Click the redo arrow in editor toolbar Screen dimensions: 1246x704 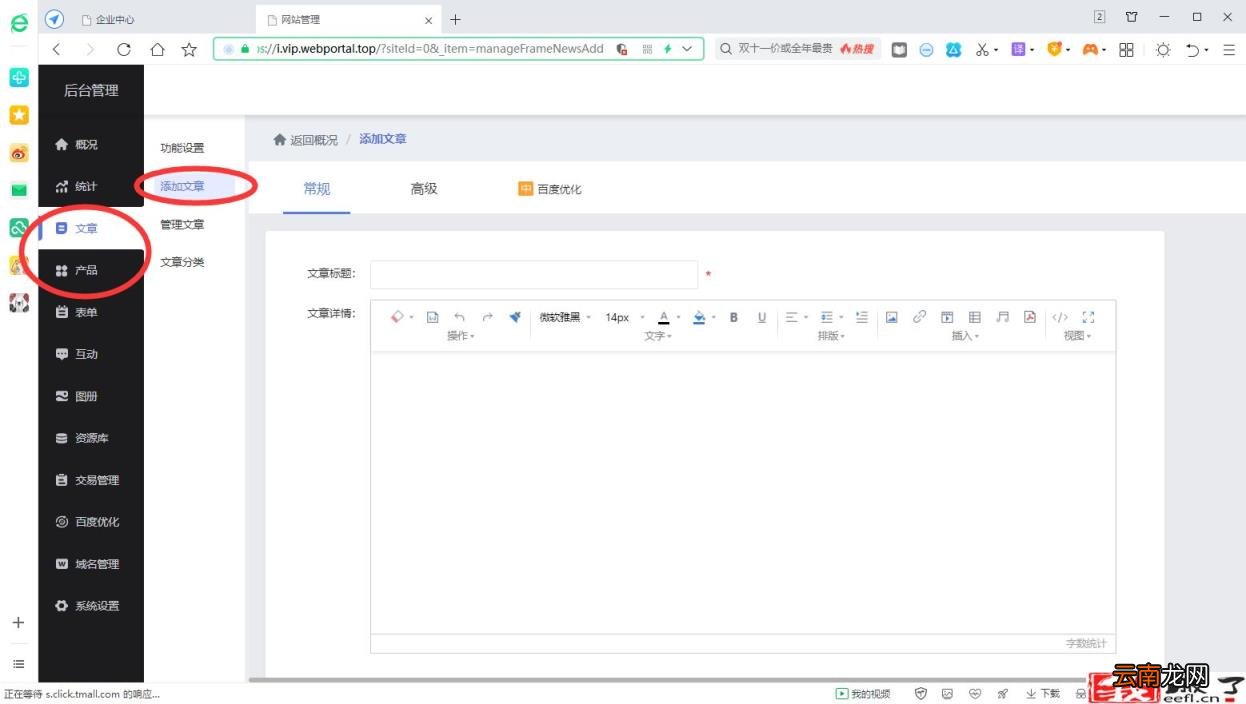[x=488, y=317]
